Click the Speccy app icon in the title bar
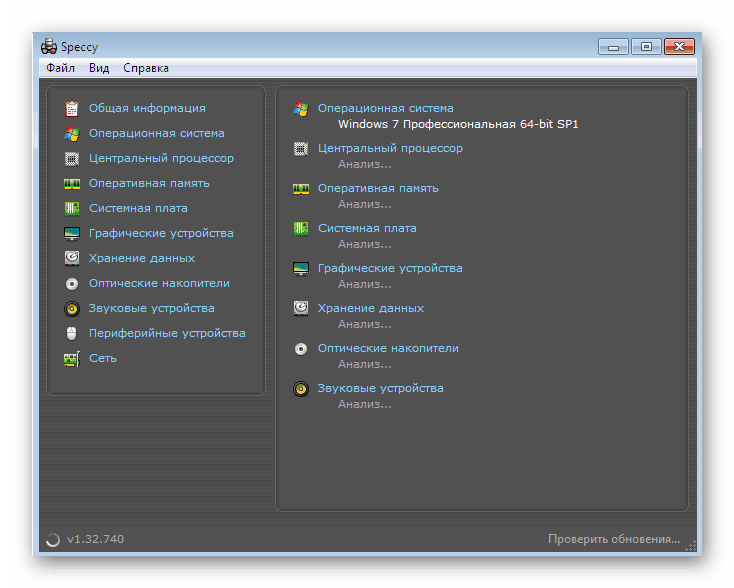Viewport: 734px width, 588px height. (49, 46)
